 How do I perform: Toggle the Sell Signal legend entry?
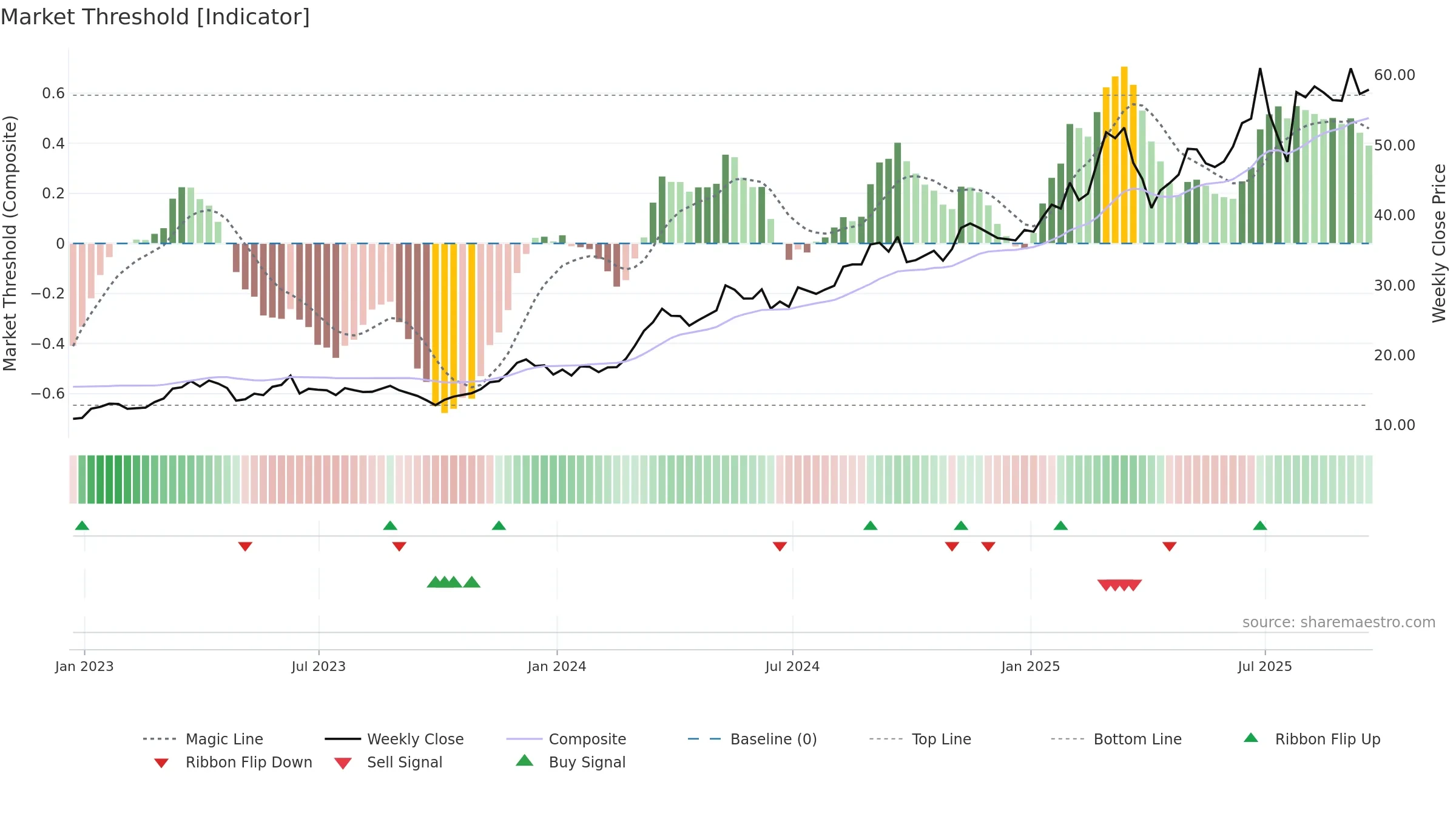click(388, 762)
